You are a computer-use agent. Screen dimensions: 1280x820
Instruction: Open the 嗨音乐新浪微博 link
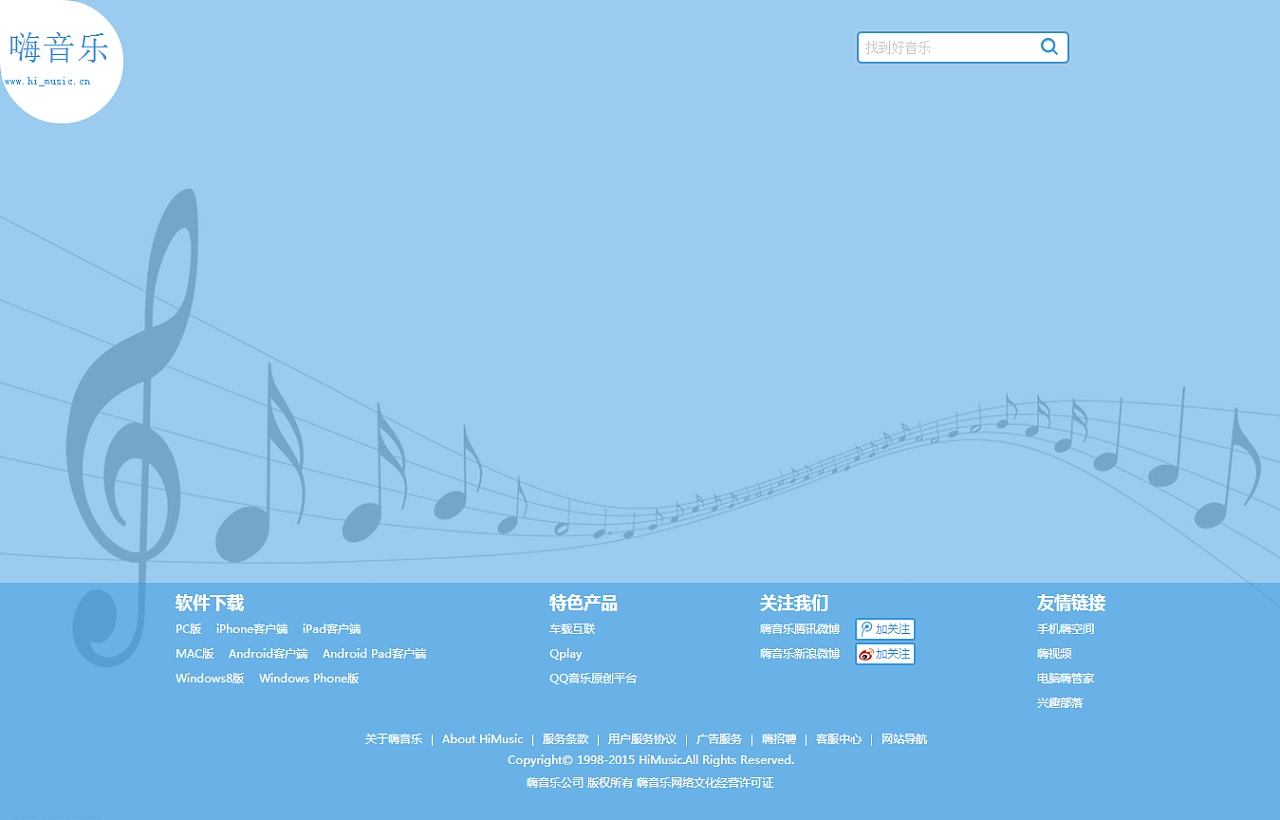pos(800,654)
